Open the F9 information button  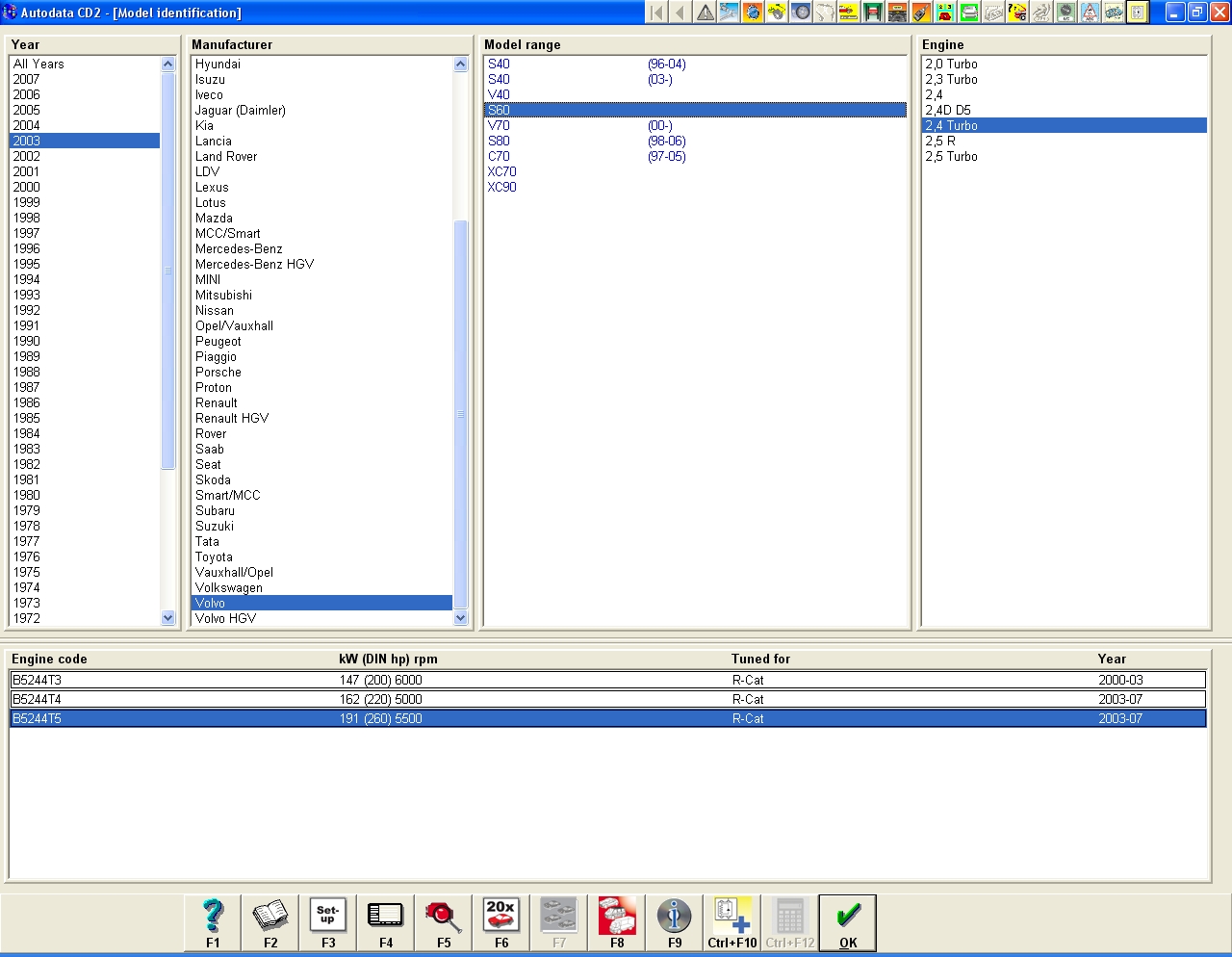[675, 922]
